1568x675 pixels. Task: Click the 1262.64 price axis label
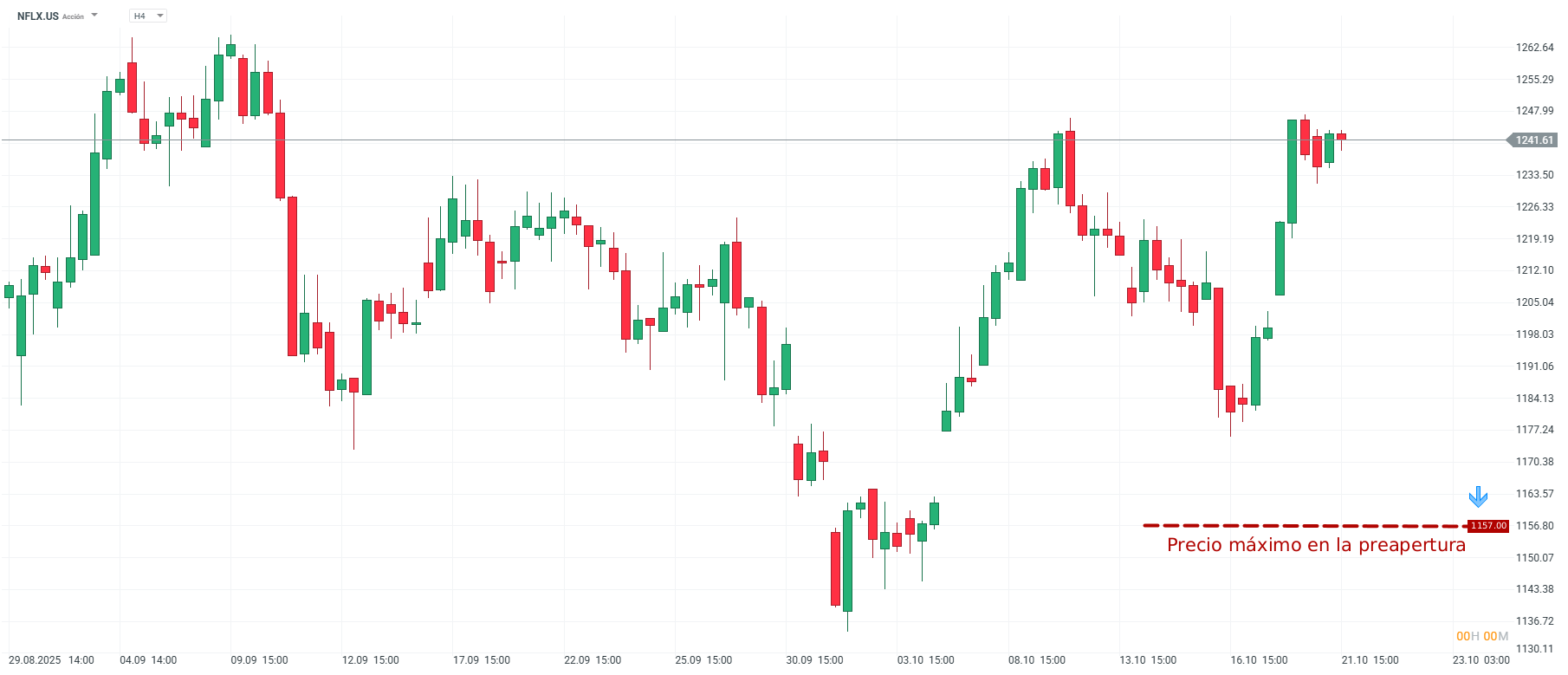click(x=1534, y=48)
